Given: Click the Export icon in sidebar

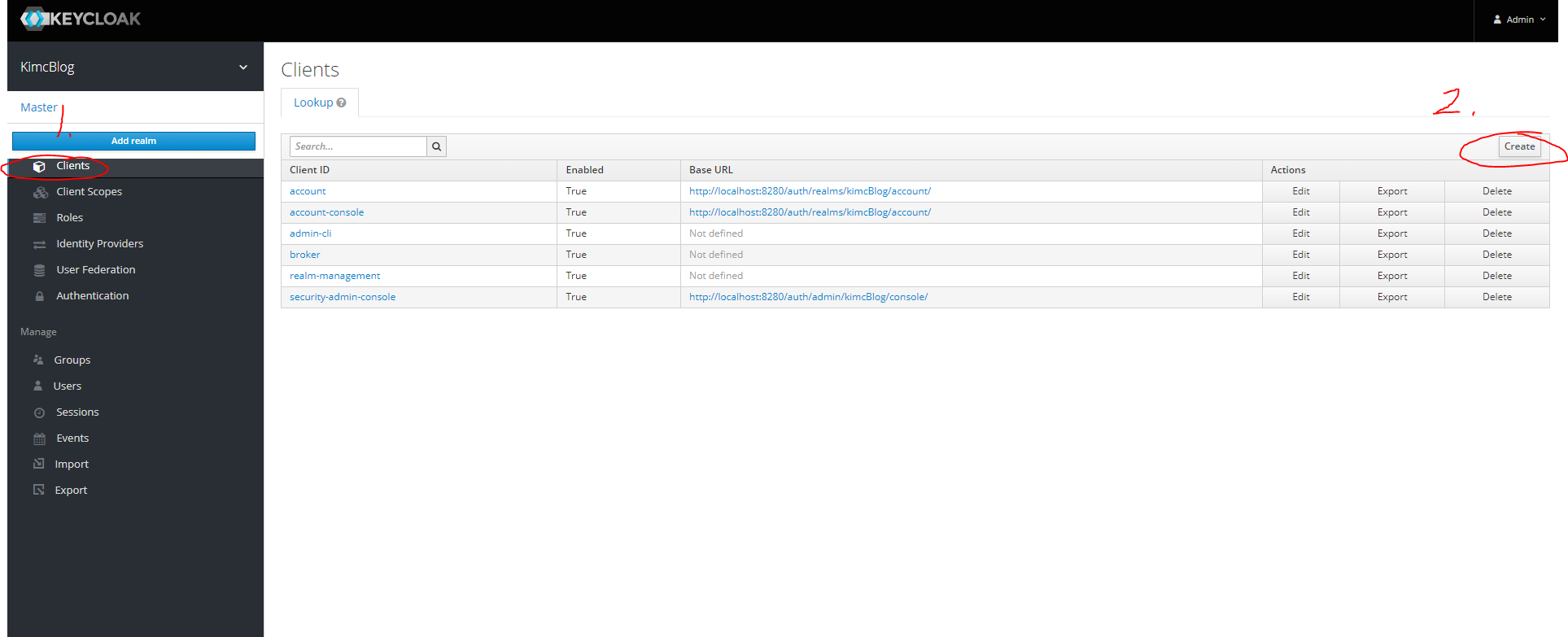Looking at the screenshot, I should click(x=38, y=490).
